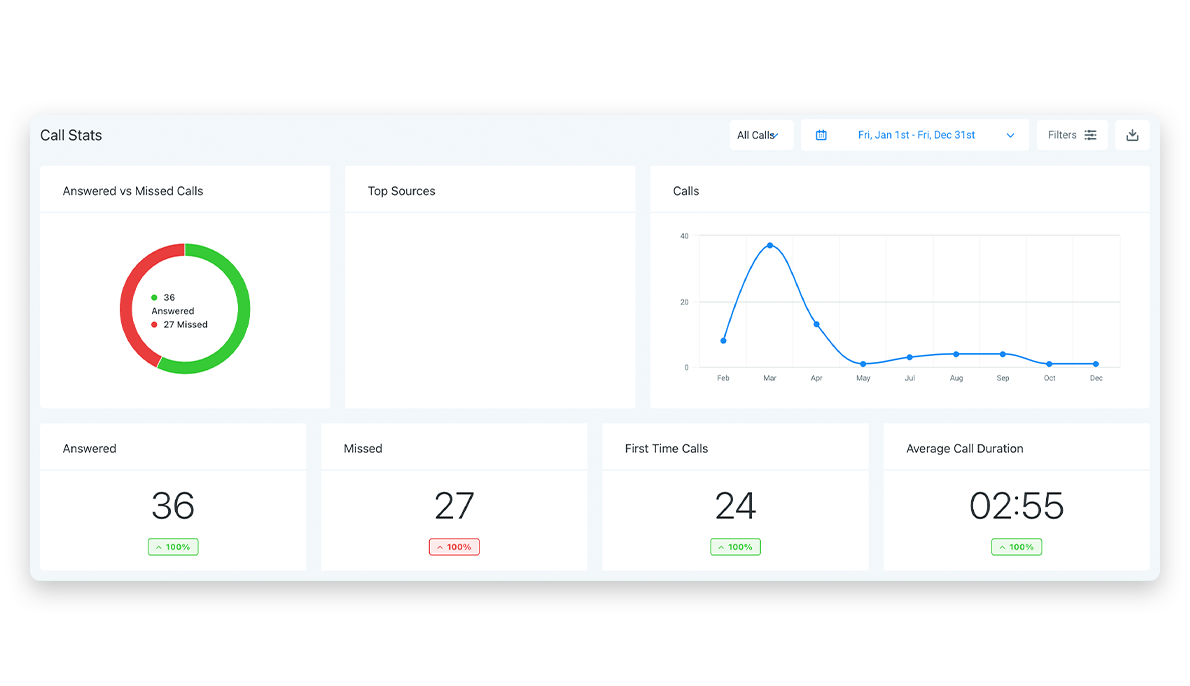Click the 100% badge under Average Call Duration
Image resolution: width=1190 pixels, height=686 pixels.
click(x=1016, y=547)
